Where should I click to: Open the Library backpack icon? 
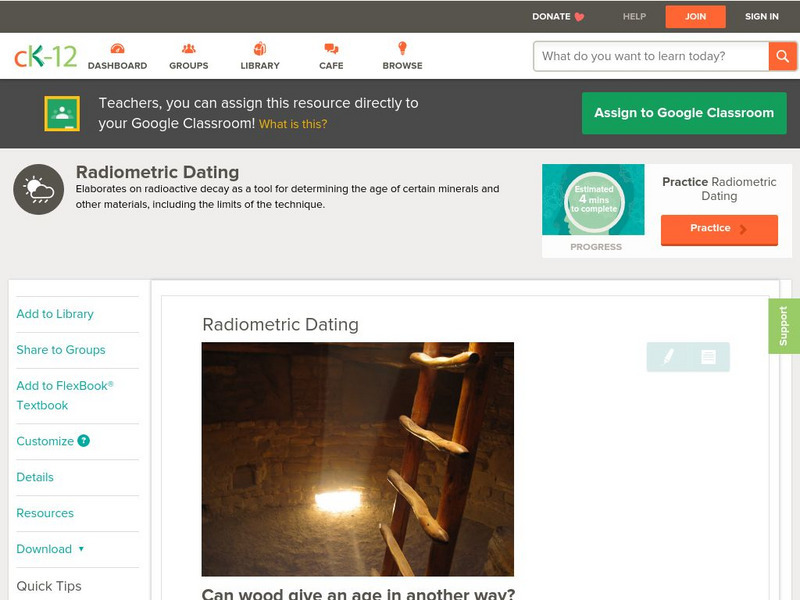click(260, 48)
